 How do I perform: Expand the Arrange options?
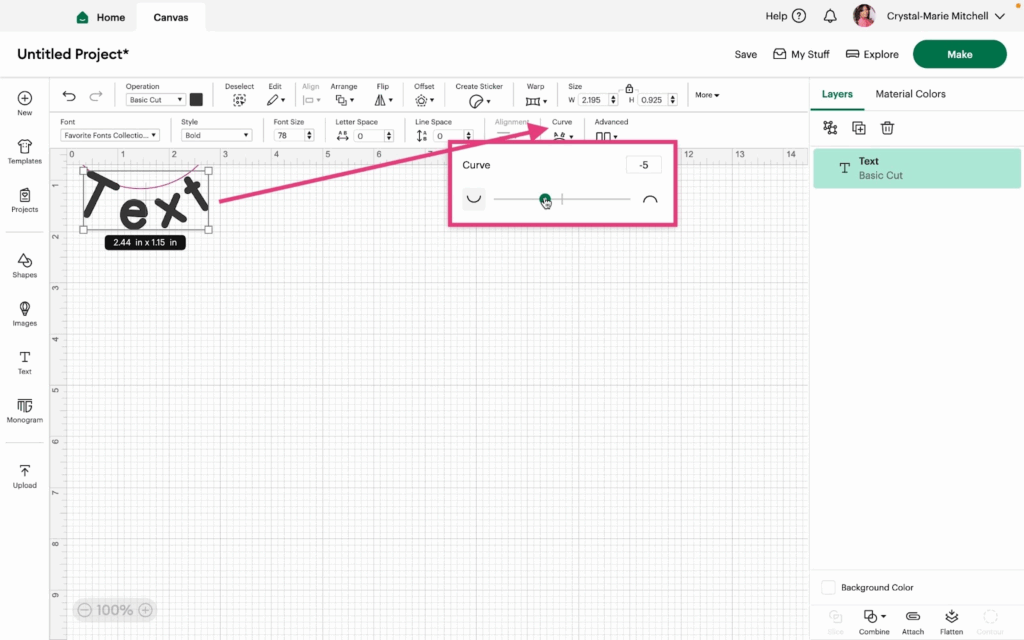(x=344, y=100)
